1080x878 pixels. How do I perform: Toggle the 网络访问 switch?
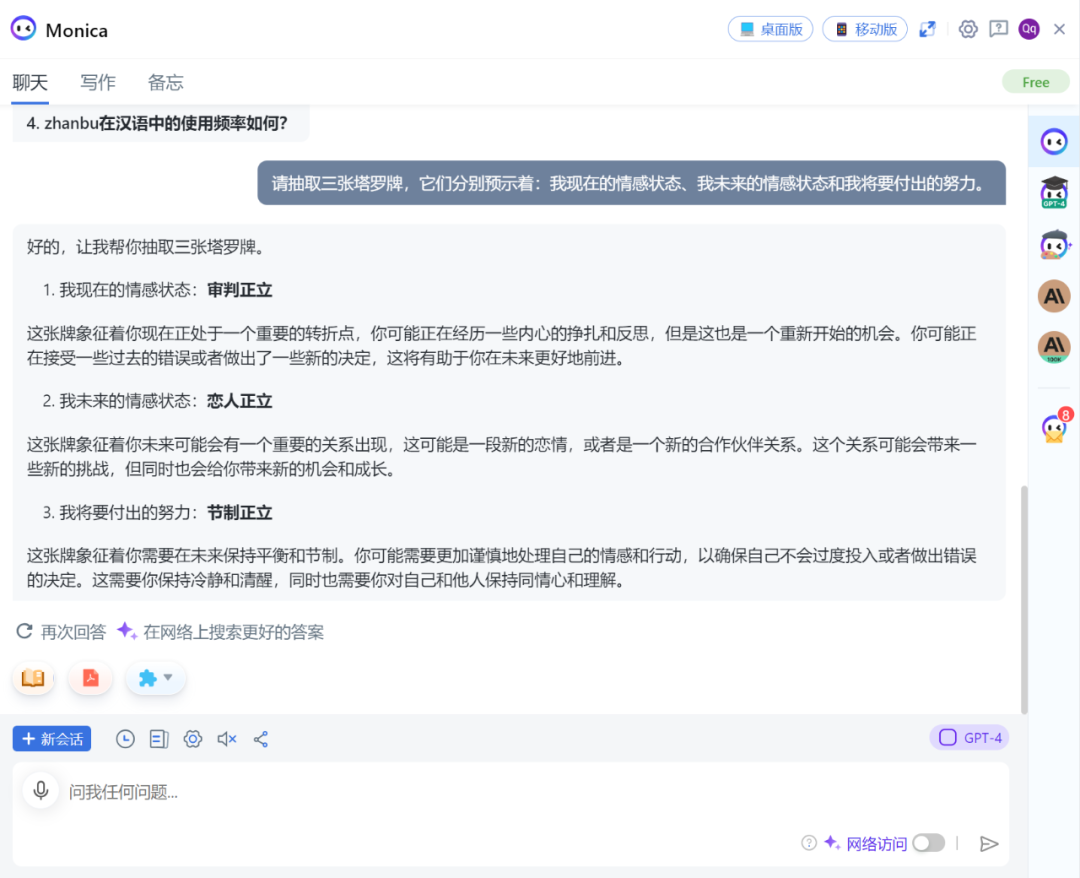928,843
